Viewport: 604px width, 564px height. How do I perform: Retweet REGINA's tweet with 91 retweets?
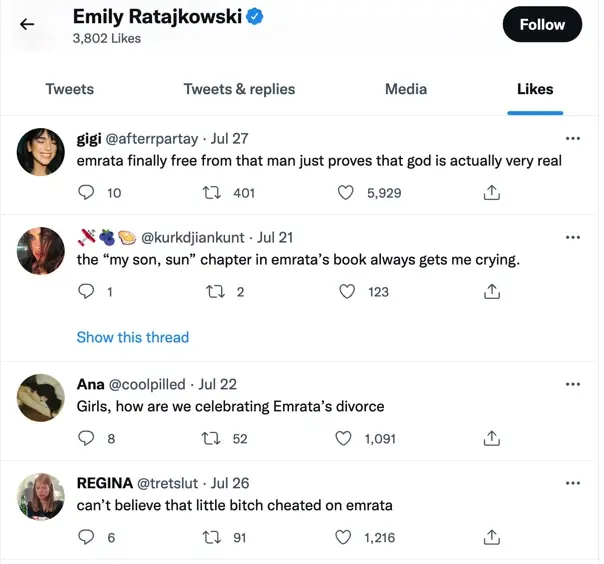click(x=212, y=537)
